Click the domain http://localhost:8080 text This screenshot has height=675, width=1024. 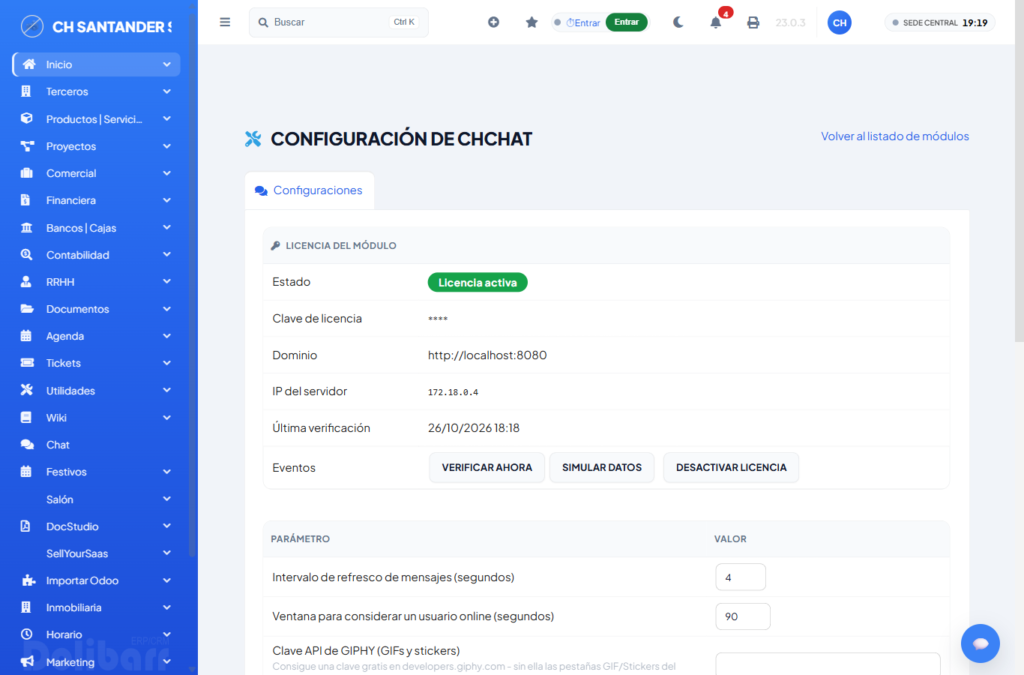[487, 355]
